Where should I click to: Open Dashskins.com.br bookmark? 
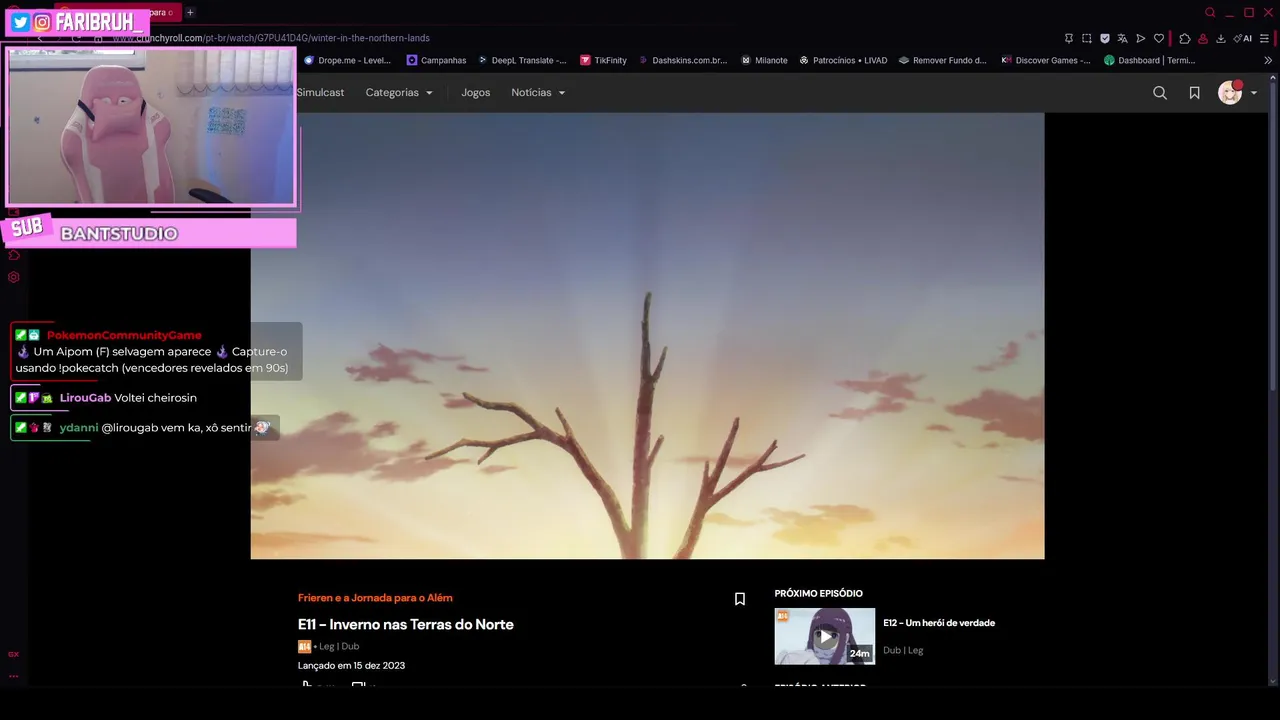pyautogui.click(x=683, y=60)
